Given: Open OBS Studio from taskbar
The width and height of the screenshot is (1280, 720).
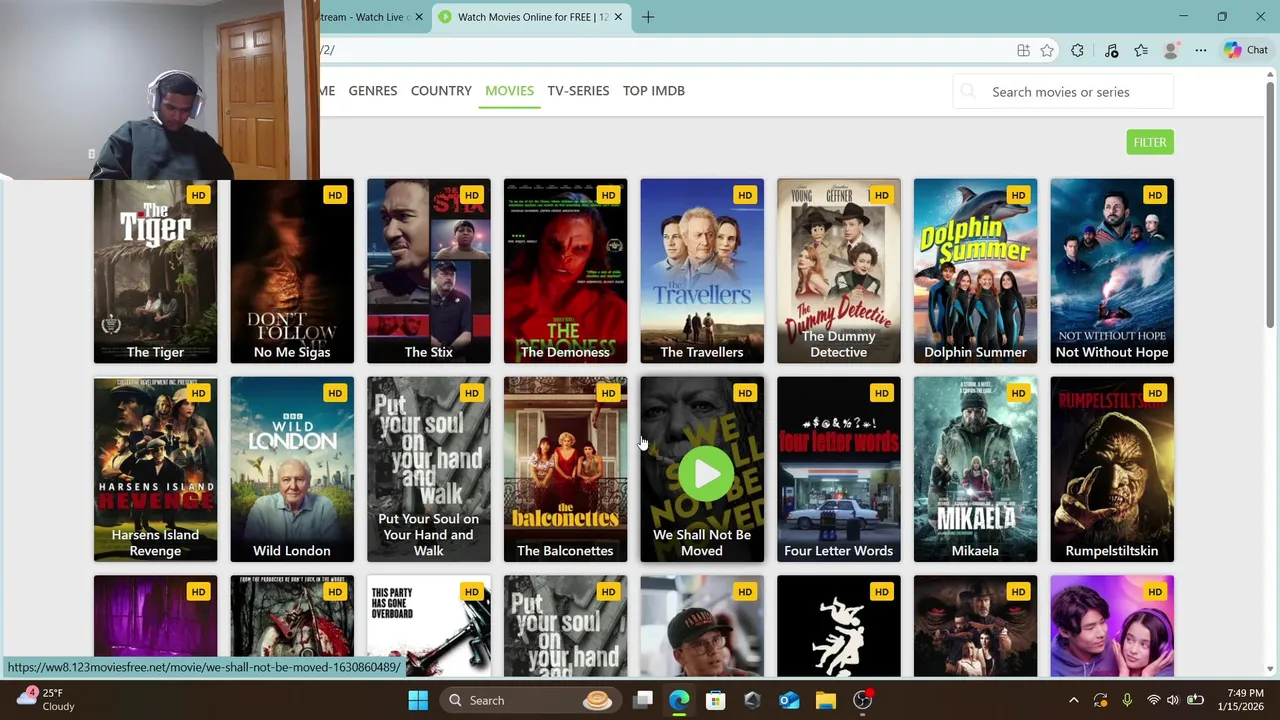Looking at the screenshot, I should point(862,700).
